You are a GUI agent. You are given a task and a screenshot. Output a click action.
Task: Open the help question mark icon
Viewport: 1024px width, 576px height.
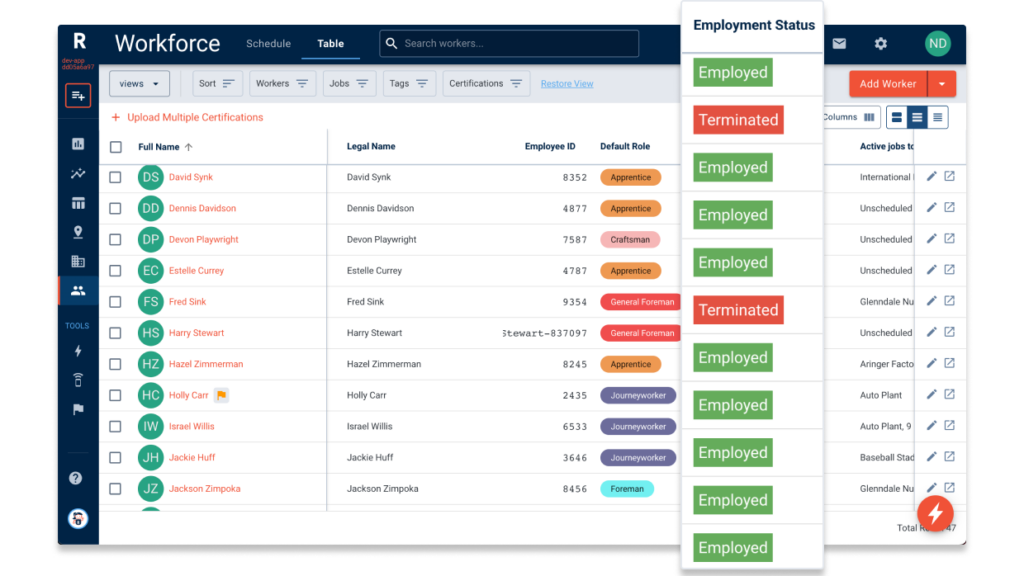point(76,478)
